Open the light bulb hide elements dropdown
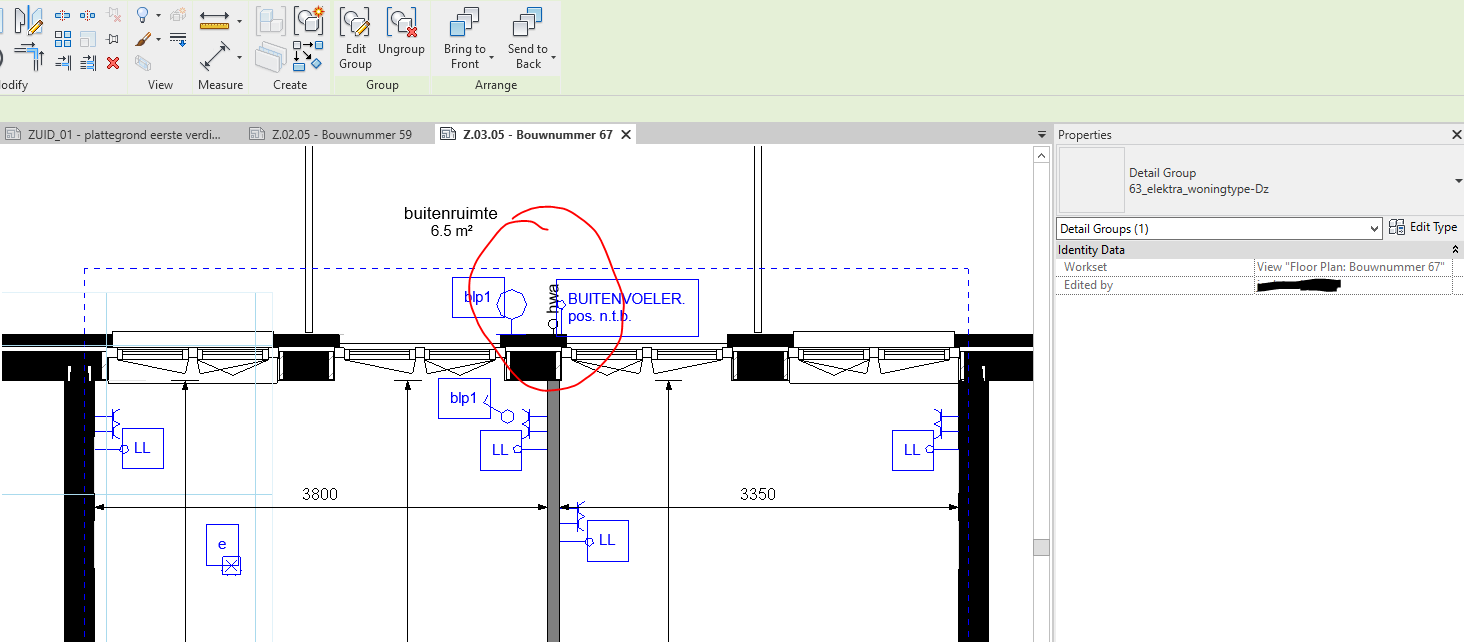The image size is (1464, 642). (x=158, y=15)
